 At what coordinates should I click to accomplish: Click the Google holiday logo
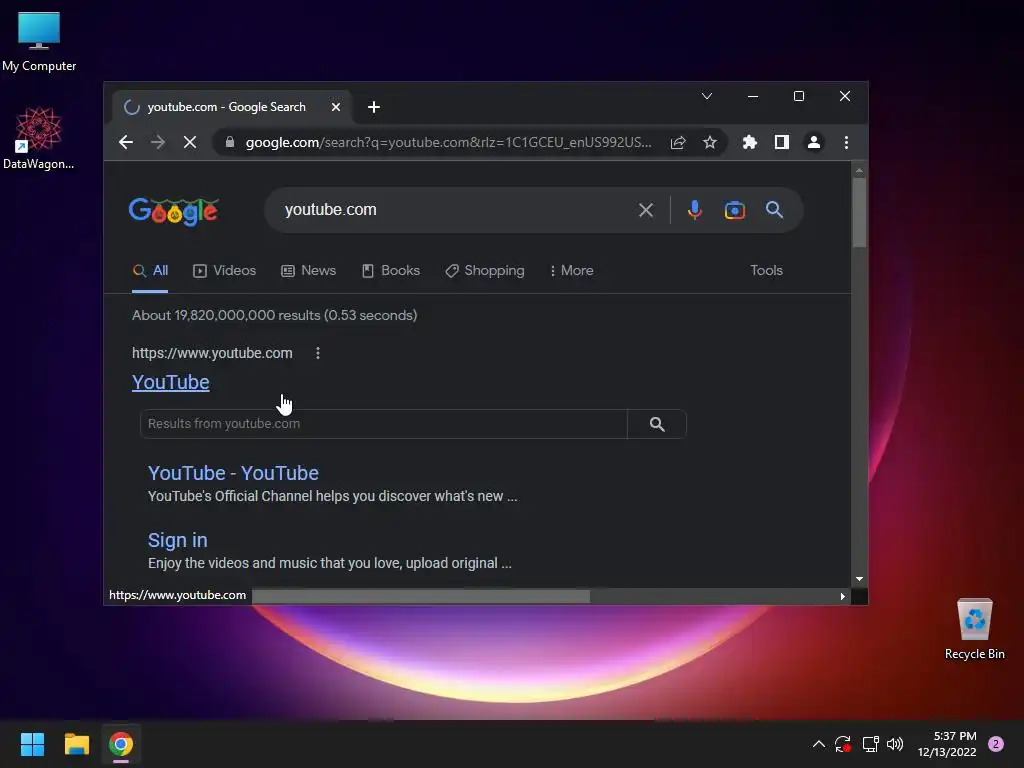174,211
